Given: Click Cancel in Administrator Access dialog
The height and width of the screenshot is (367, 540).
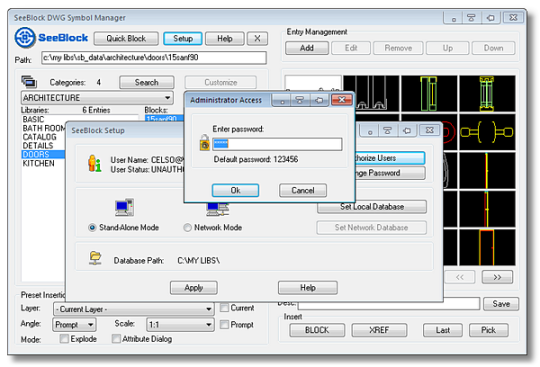Looking at the screenshot, I should coord(303,190).
